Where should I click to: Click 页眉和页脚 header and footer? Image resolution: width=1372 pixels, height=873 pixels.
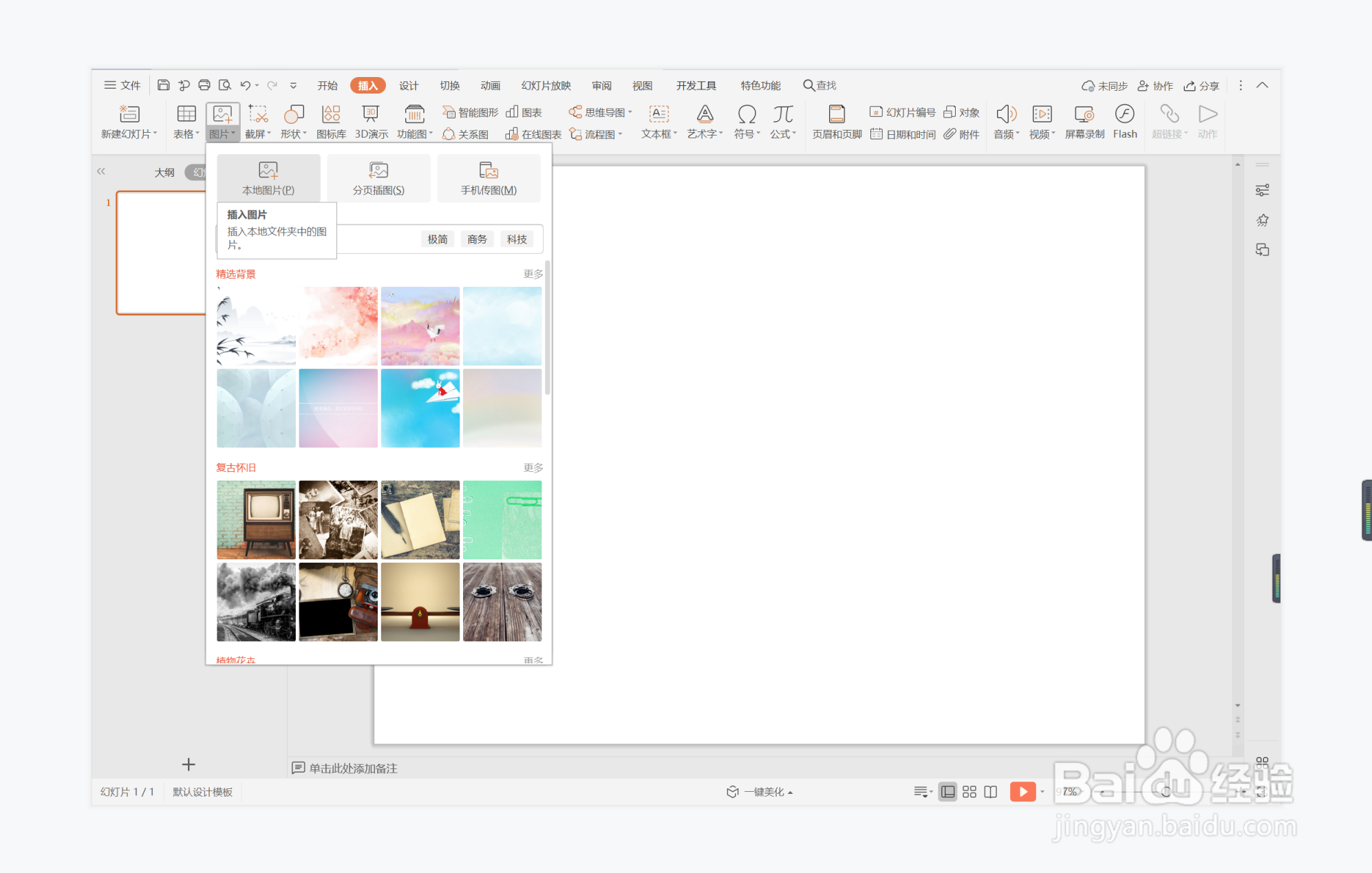(x=837, y=122)
